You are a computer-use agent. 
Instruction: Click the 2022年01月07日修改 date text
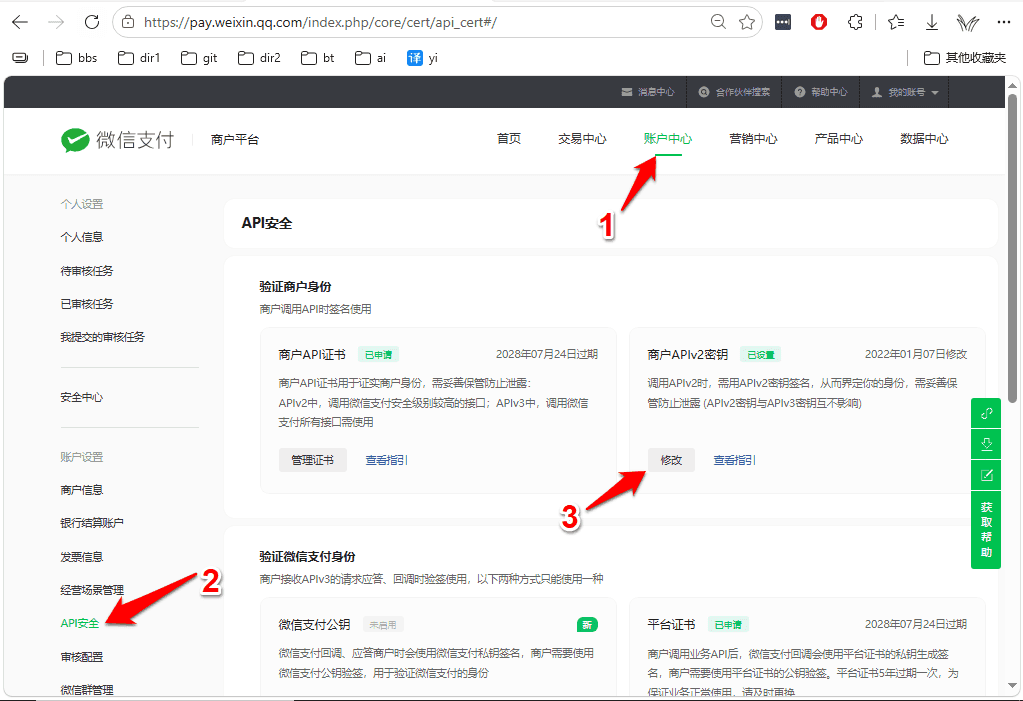tap(916, 354)
